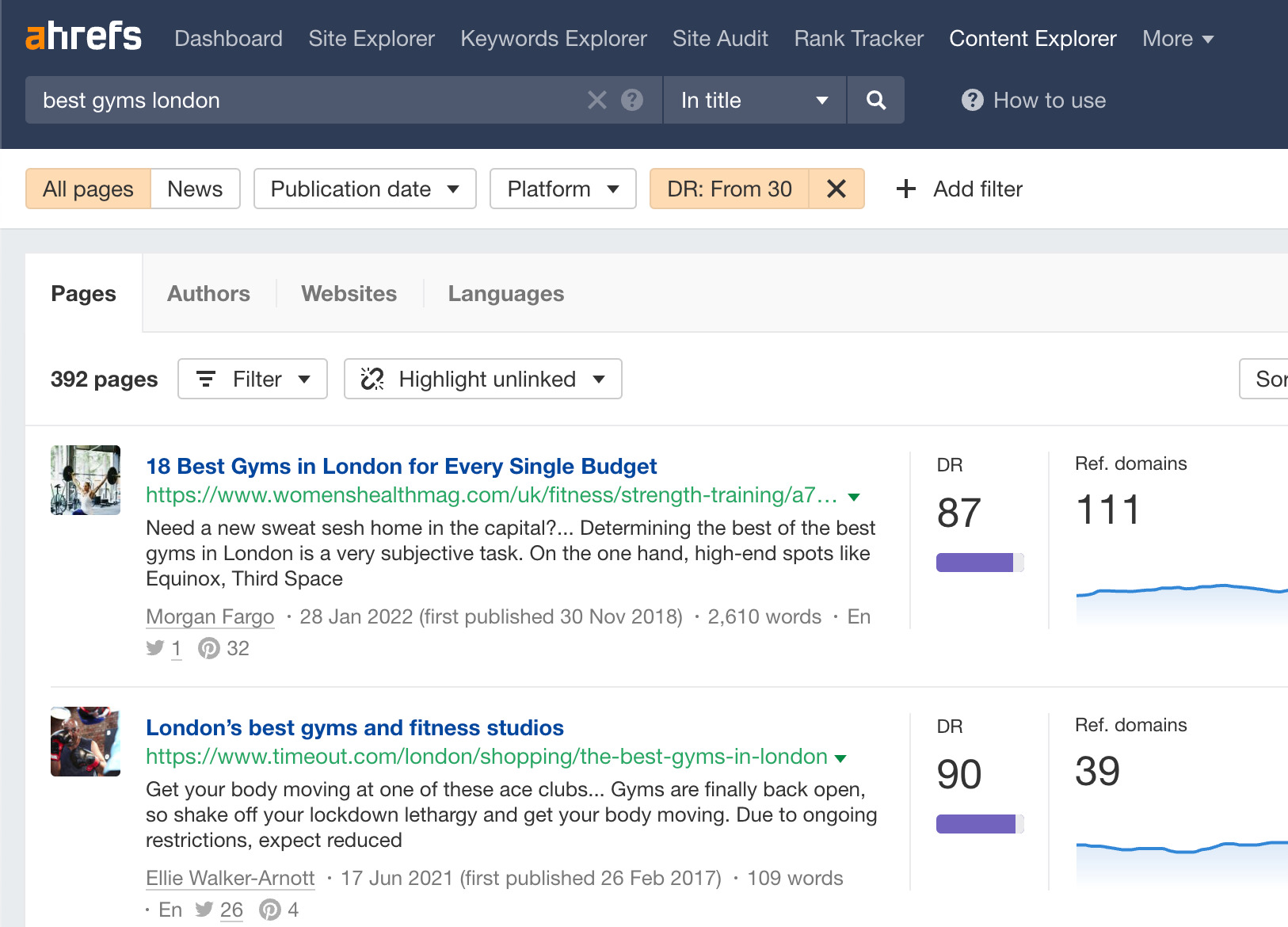
Task: Open the Platform filter dropdown
Action: [x=562, y=189]
